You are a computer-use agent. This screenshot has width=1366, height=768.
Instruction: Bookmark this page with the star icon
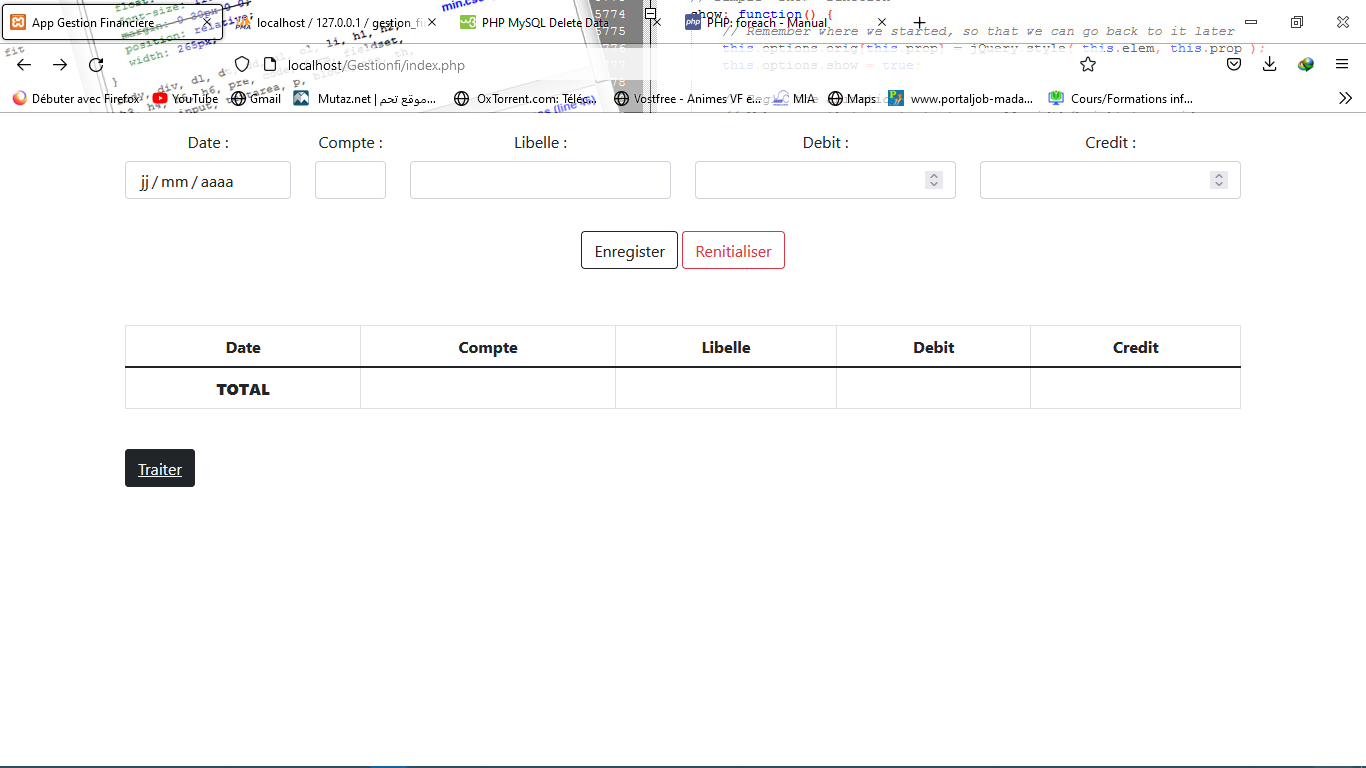tap(1087, 64)
